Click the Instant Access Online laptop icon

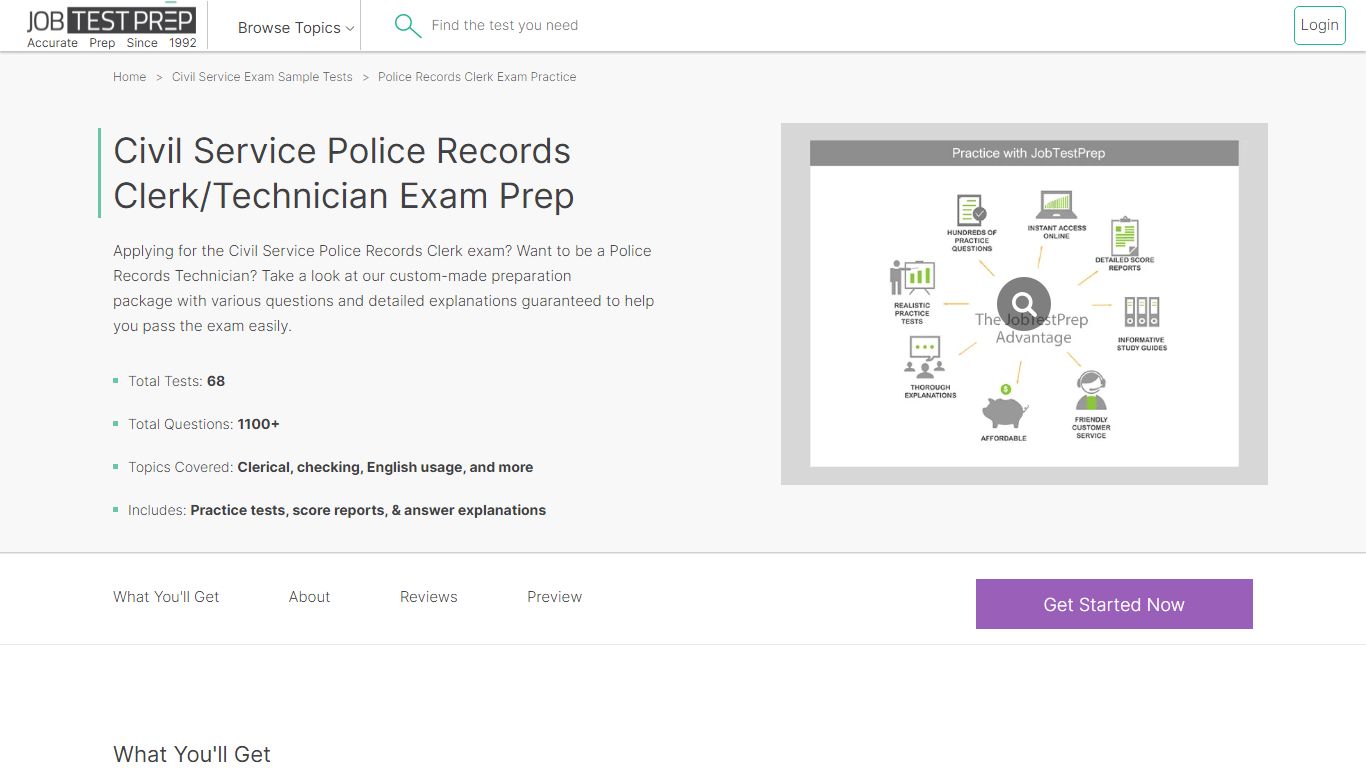click(x=1056, y=204)
